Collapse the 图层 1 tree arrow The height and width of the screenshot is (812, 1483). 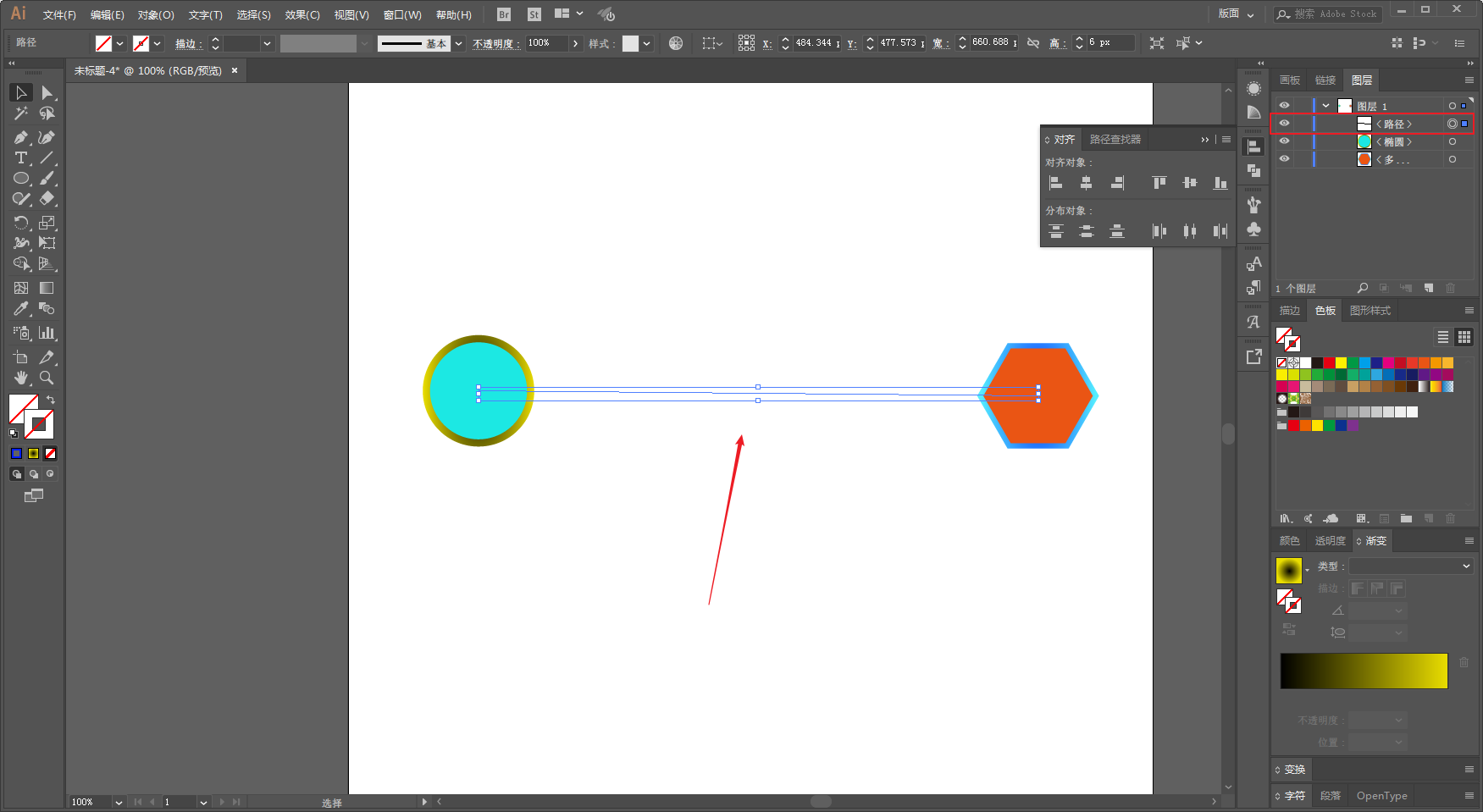coord(1326,106)
